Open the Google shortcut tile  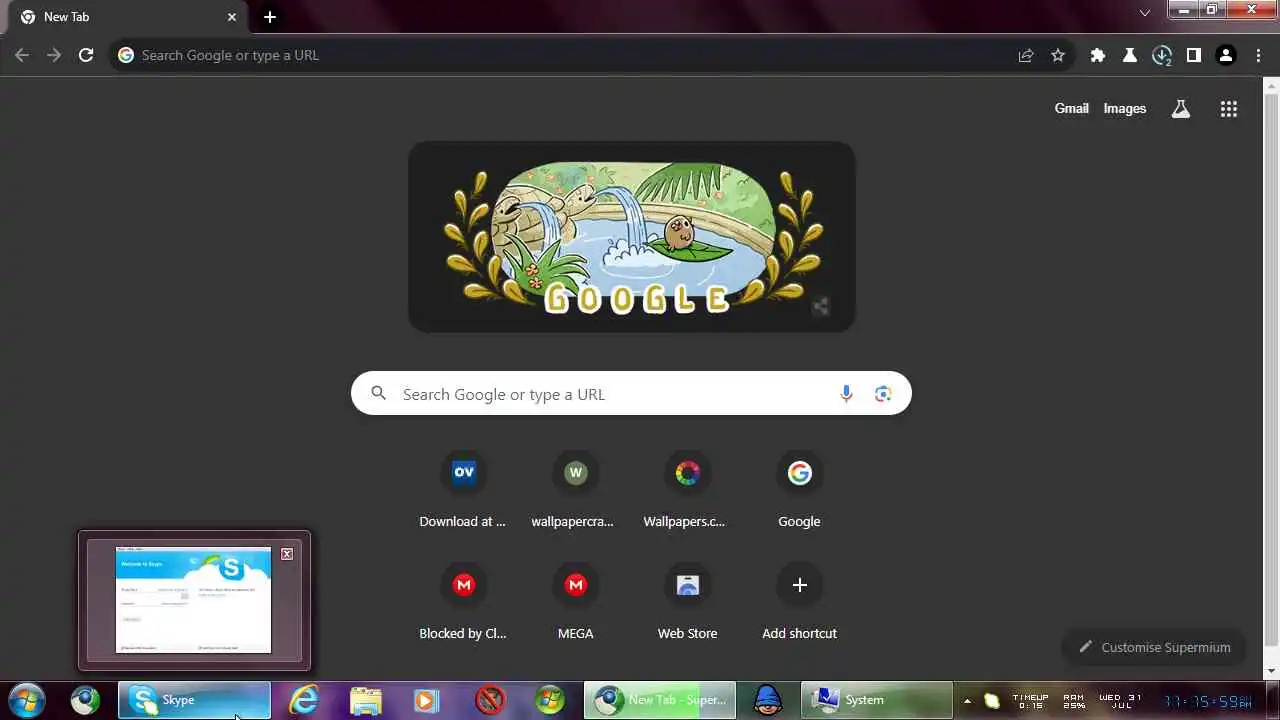click(799, 490)
